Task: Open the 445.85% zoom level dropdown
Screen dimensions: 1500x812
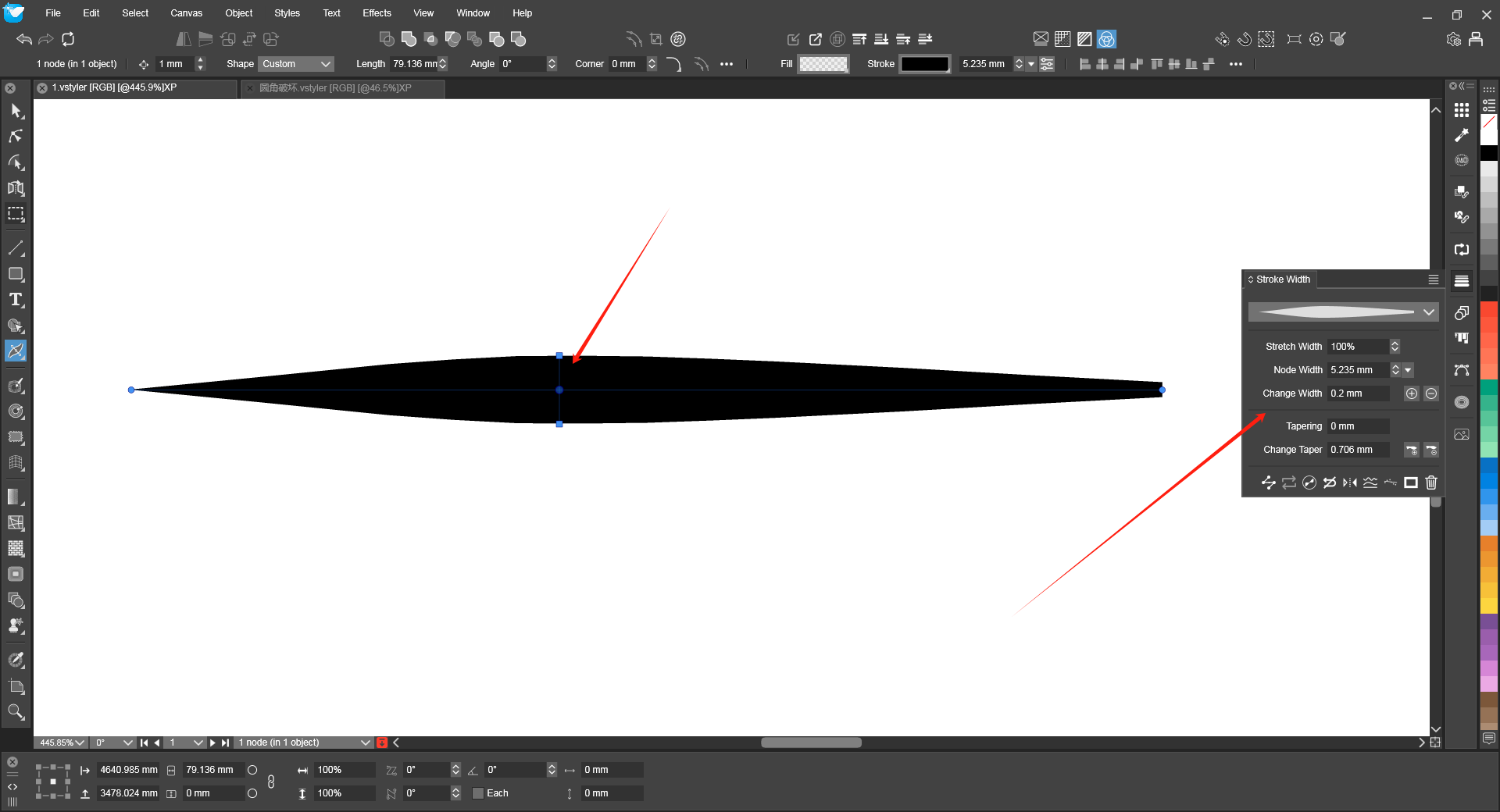Action: (x=62, y=743)
